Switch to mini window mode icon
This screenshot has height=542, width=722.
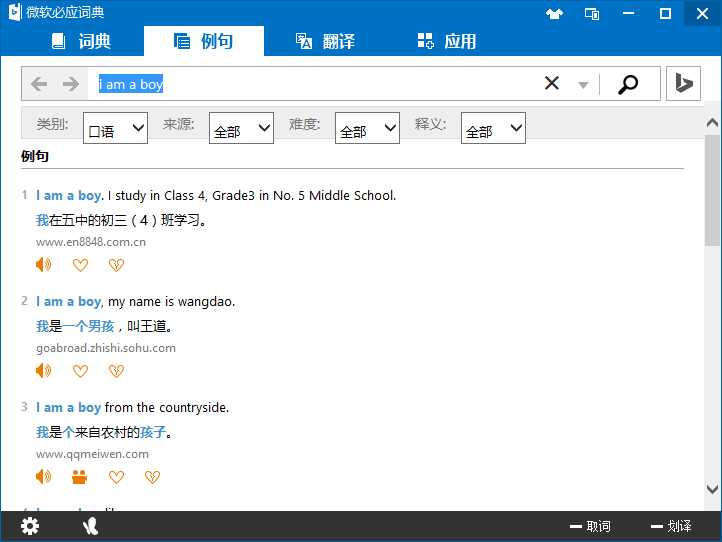point(592,14)
